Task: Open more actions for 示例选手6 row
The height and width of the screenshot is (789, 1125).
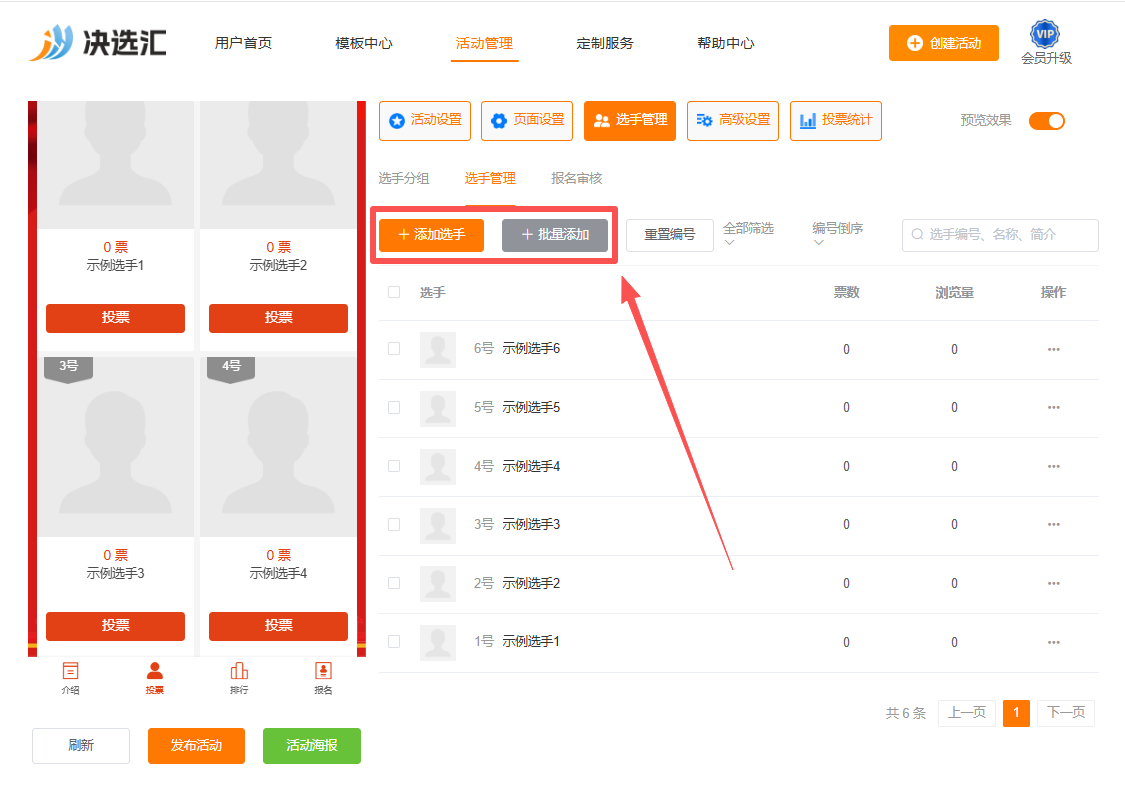Action: 1053,349
